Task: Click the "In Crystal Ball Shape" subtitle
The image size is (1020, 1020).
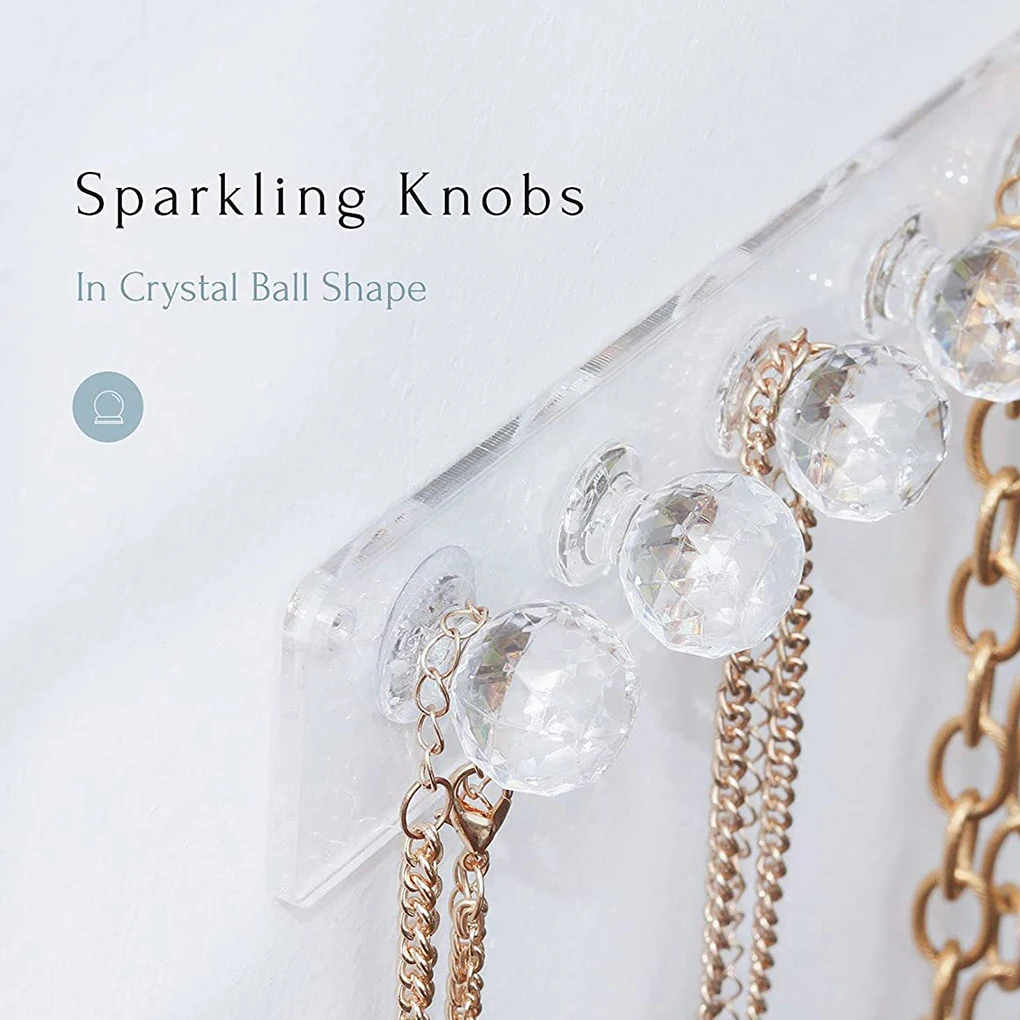Action: coord(251,288)
